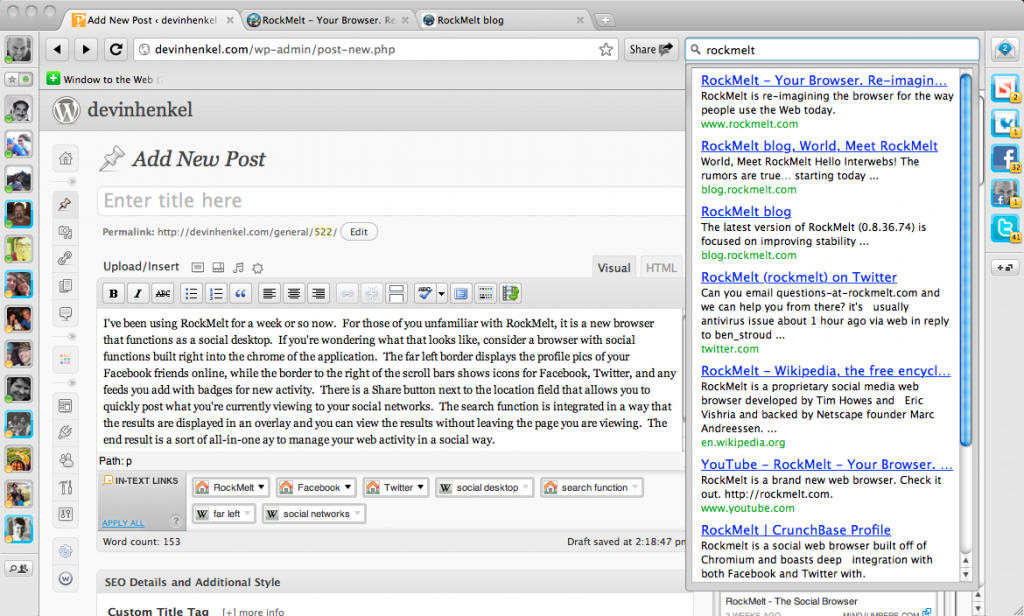Open the Facebook feed with badge 32

[1005, 158]
